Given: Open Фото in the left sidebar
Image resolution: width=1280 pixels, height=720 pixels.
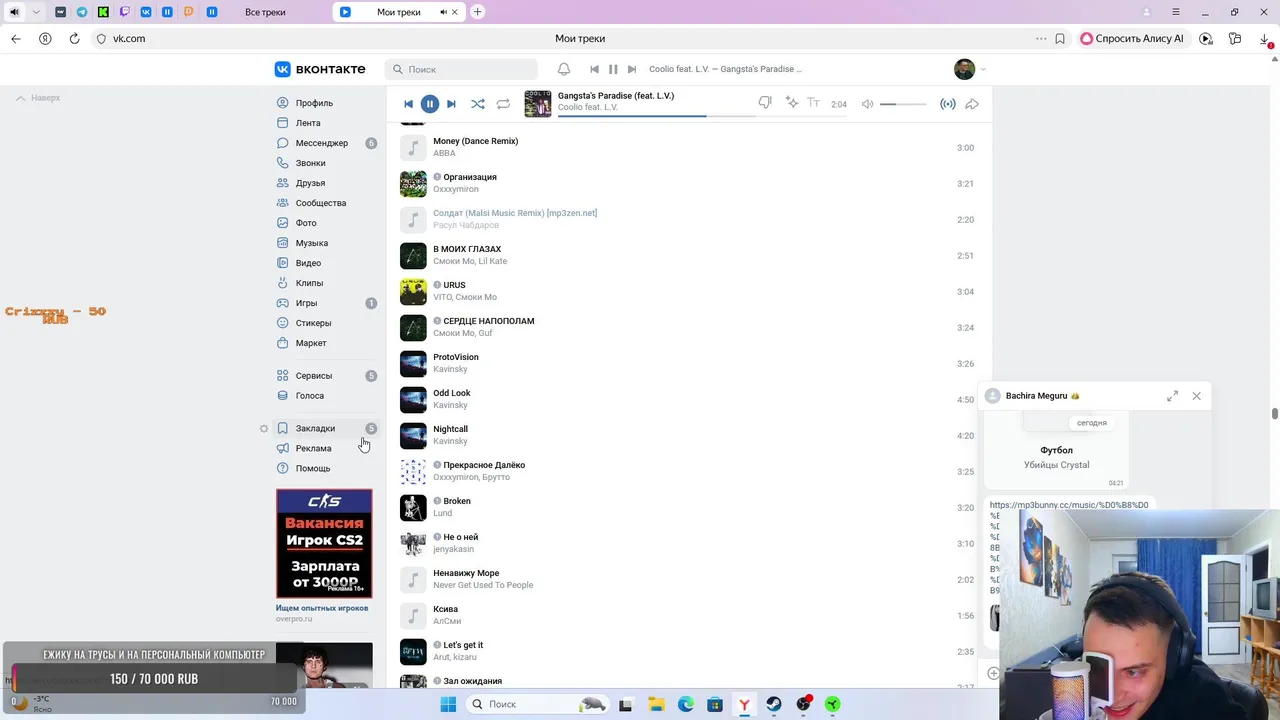Looking at the screenshot, I should click(306, 223).
